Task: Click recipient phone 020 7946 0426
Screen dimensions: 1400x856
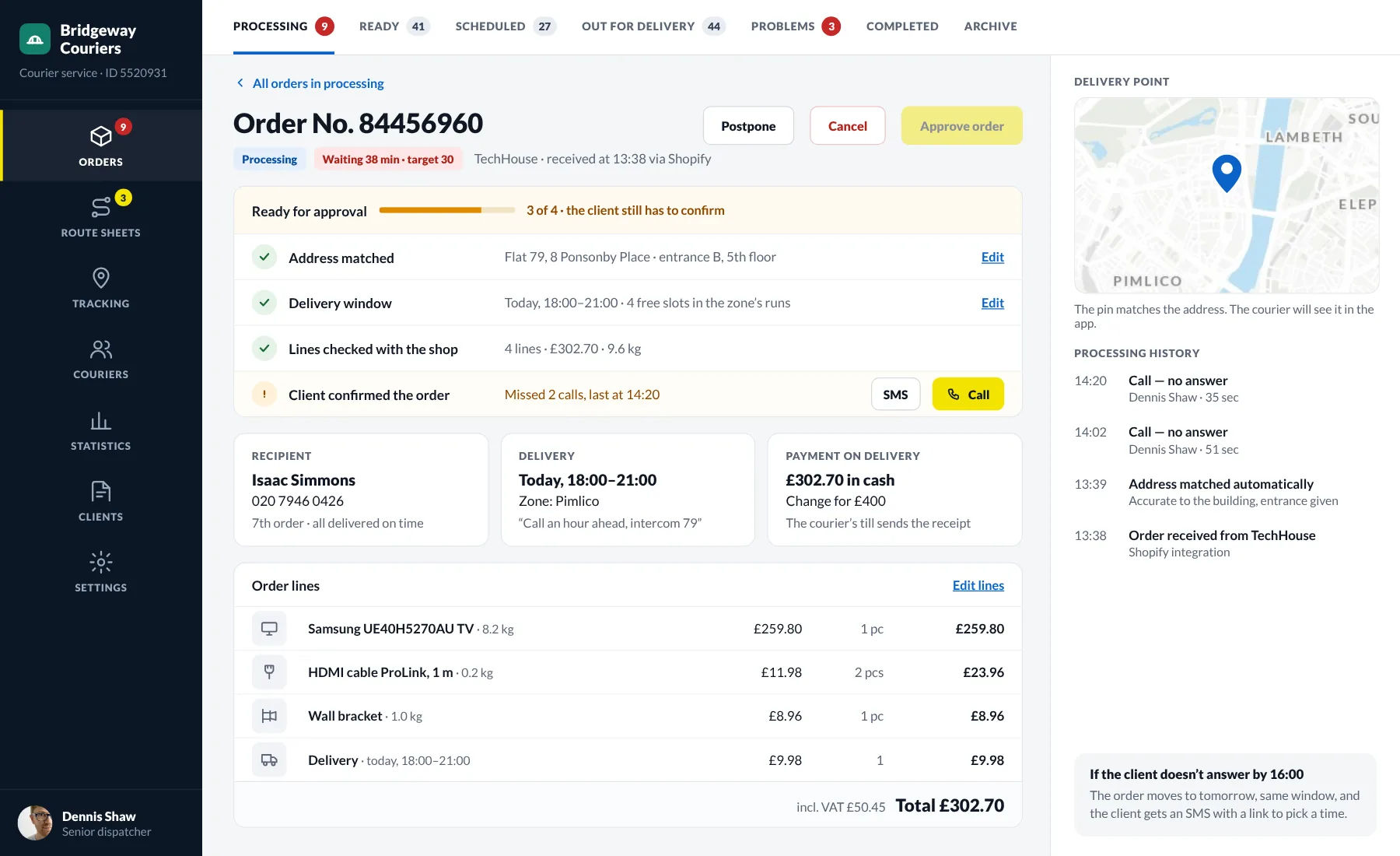Action: 298,501
